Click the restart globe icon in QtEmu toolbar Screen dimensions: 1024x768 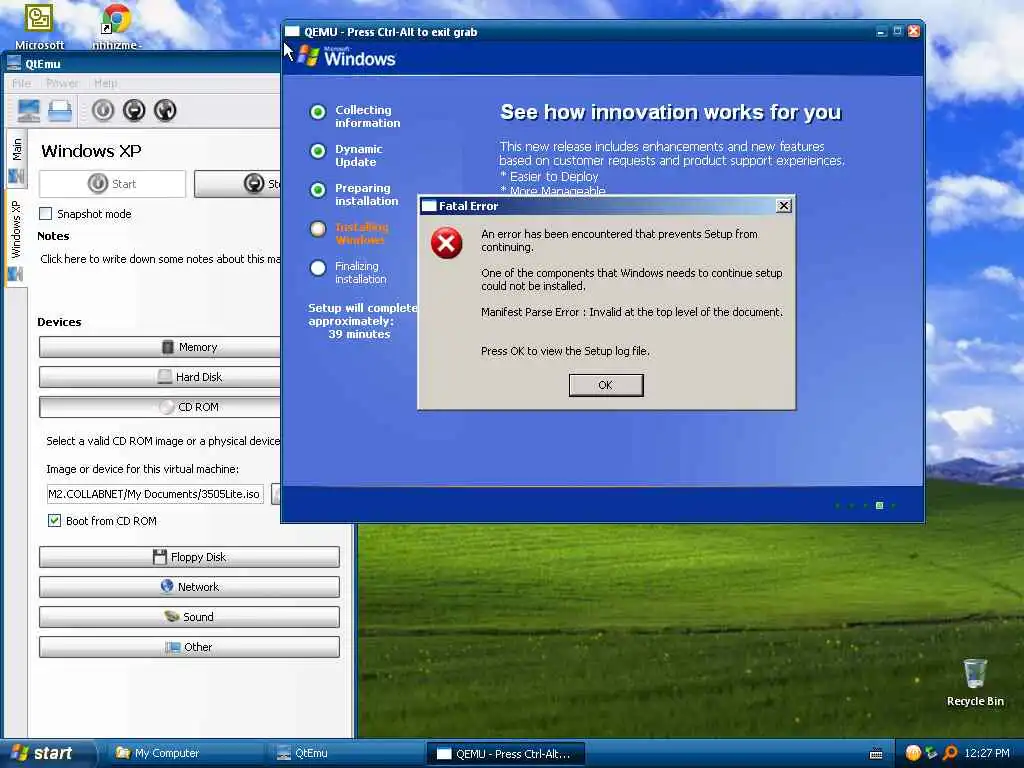pos(165,110)
